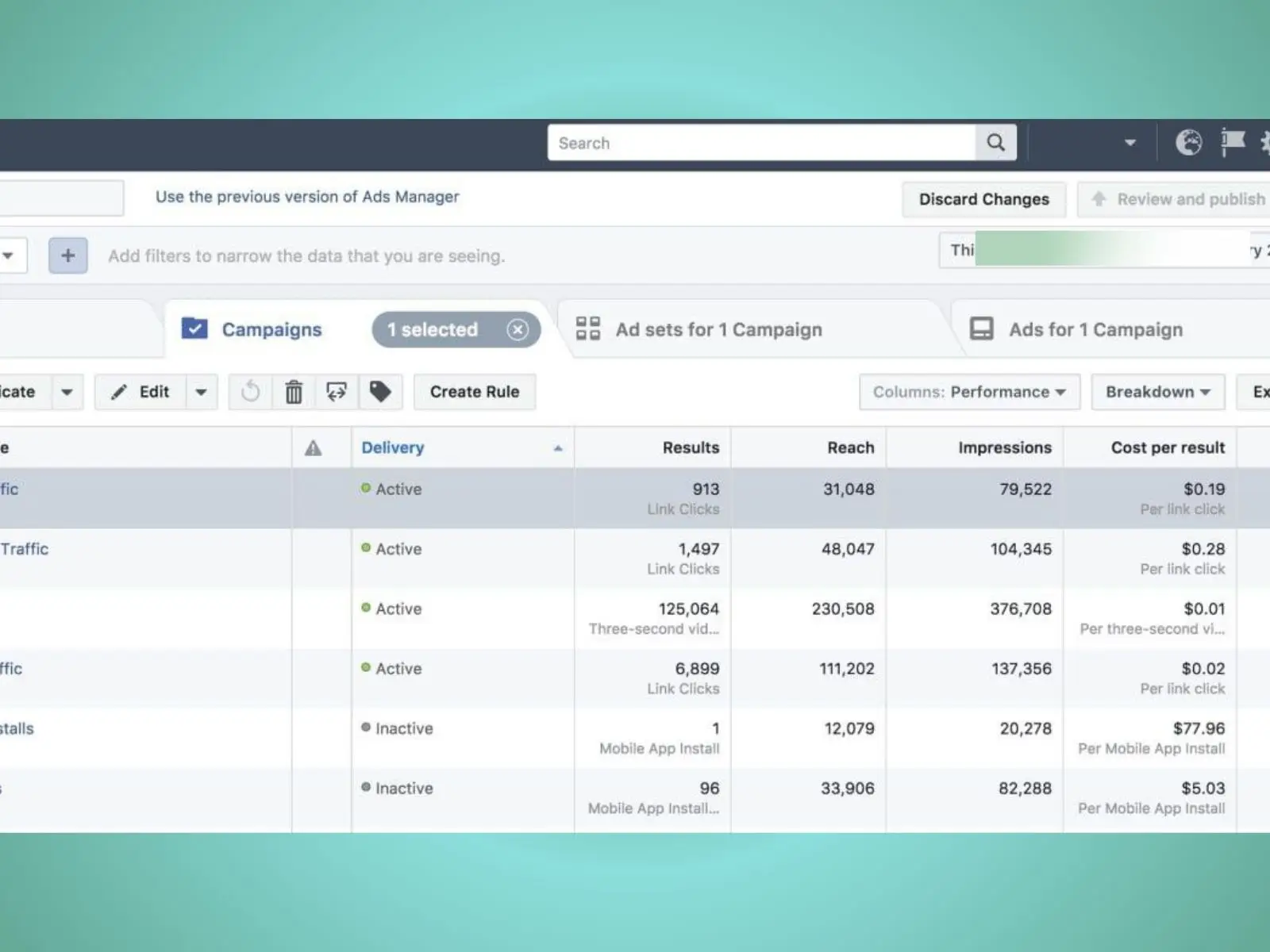
Task: Sort by the Delivery column header
Action: [393, 447]
